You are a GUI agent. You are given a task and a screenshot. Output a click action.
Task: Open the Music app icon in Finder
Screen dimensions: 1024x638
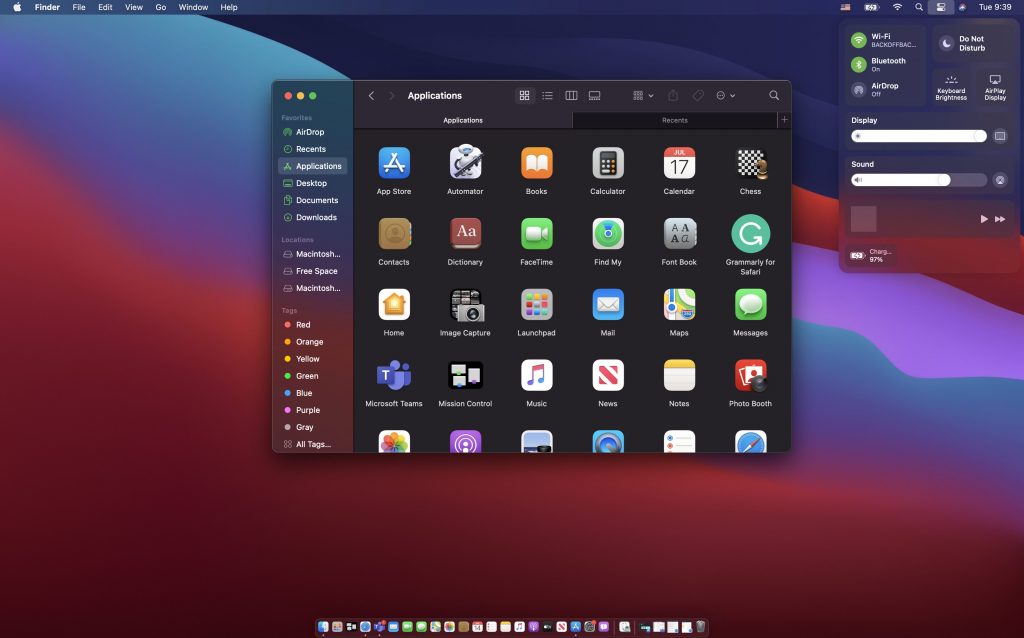click(536, 375)
